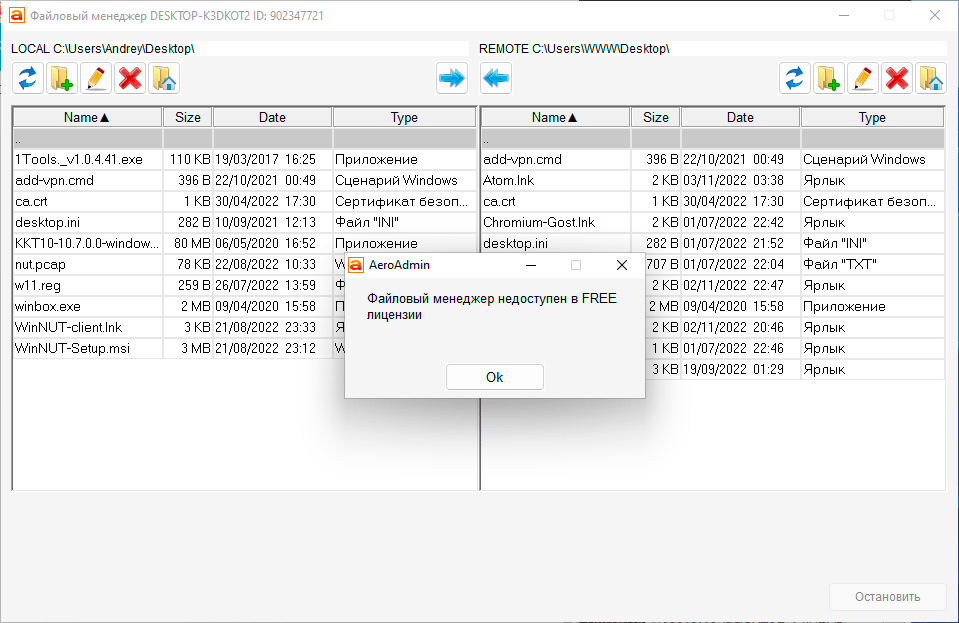Click the local path C:\Users\Andrey\Desktop\
Screen dimensions: 959x623
[124, 49]
